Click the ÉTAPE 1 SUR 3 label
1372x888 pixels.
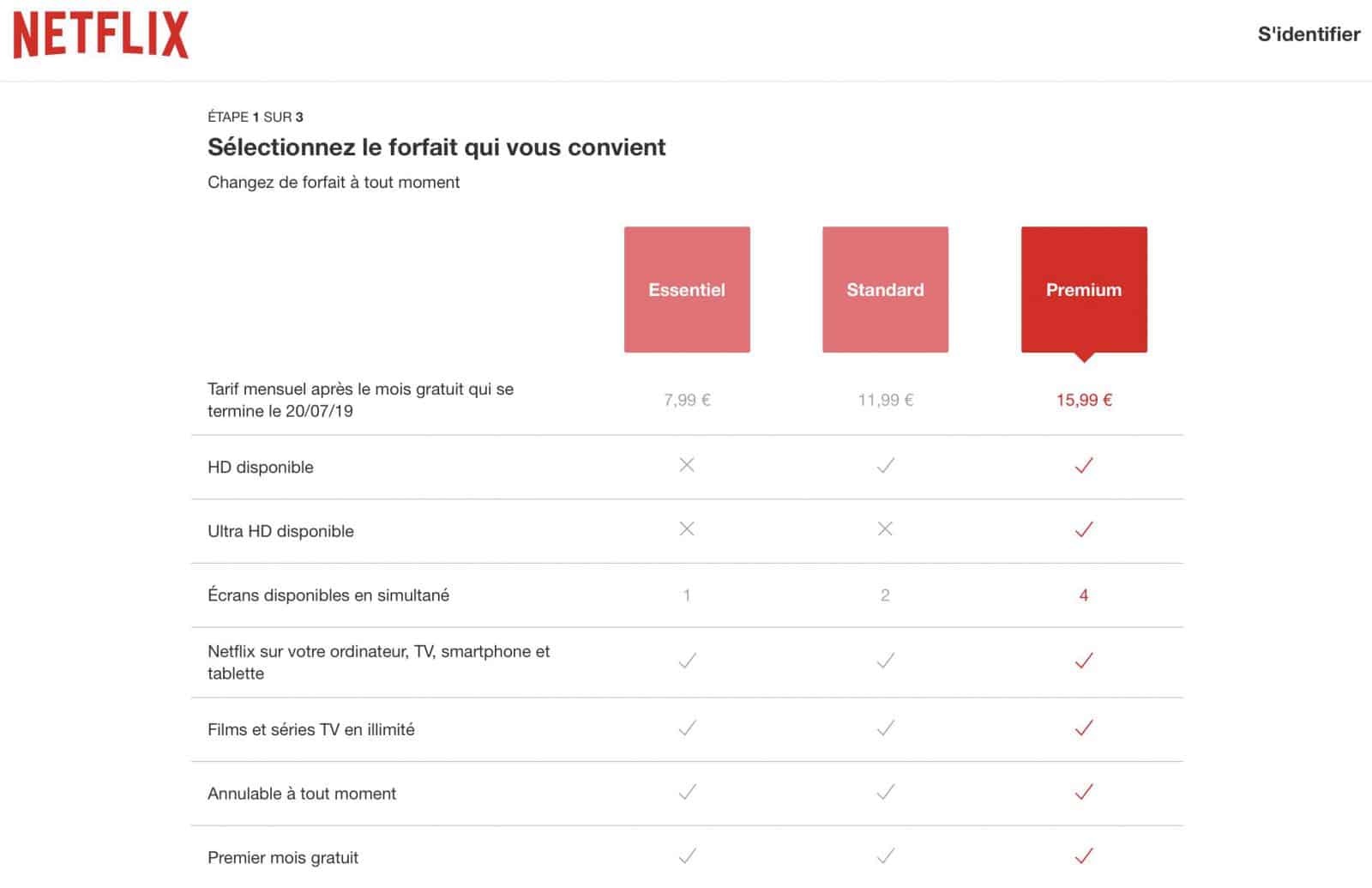(255, 117)
